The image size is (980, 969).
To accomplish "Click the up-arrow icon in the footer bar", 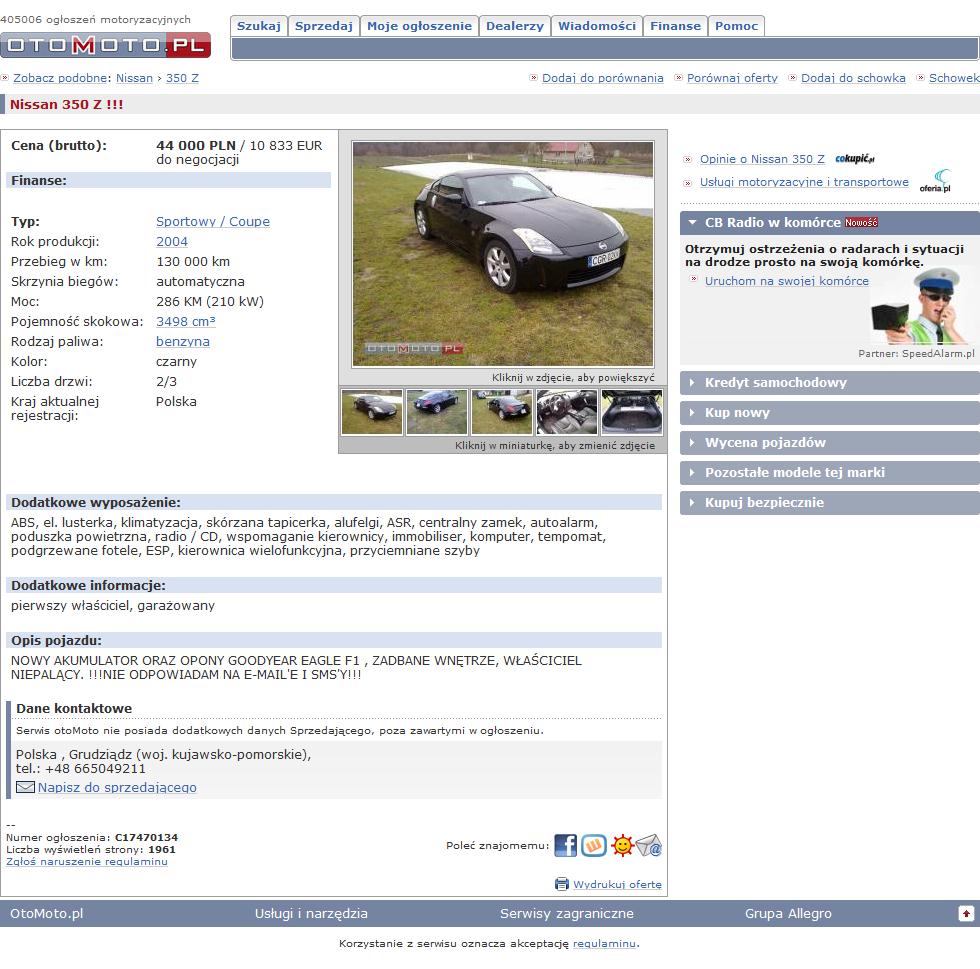I will click(x=966, y=913).
